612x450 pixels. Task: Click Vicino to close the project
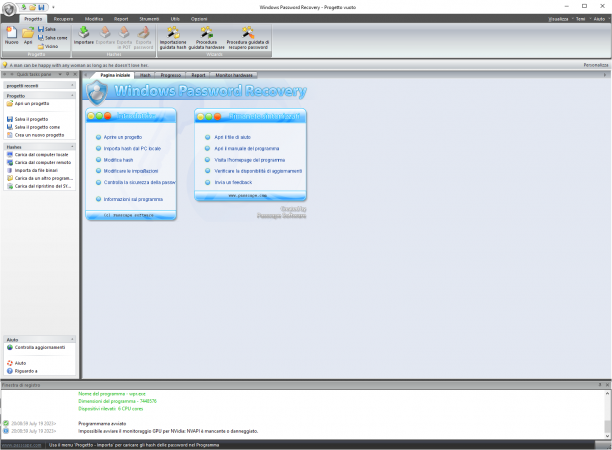tap(48, 46)
